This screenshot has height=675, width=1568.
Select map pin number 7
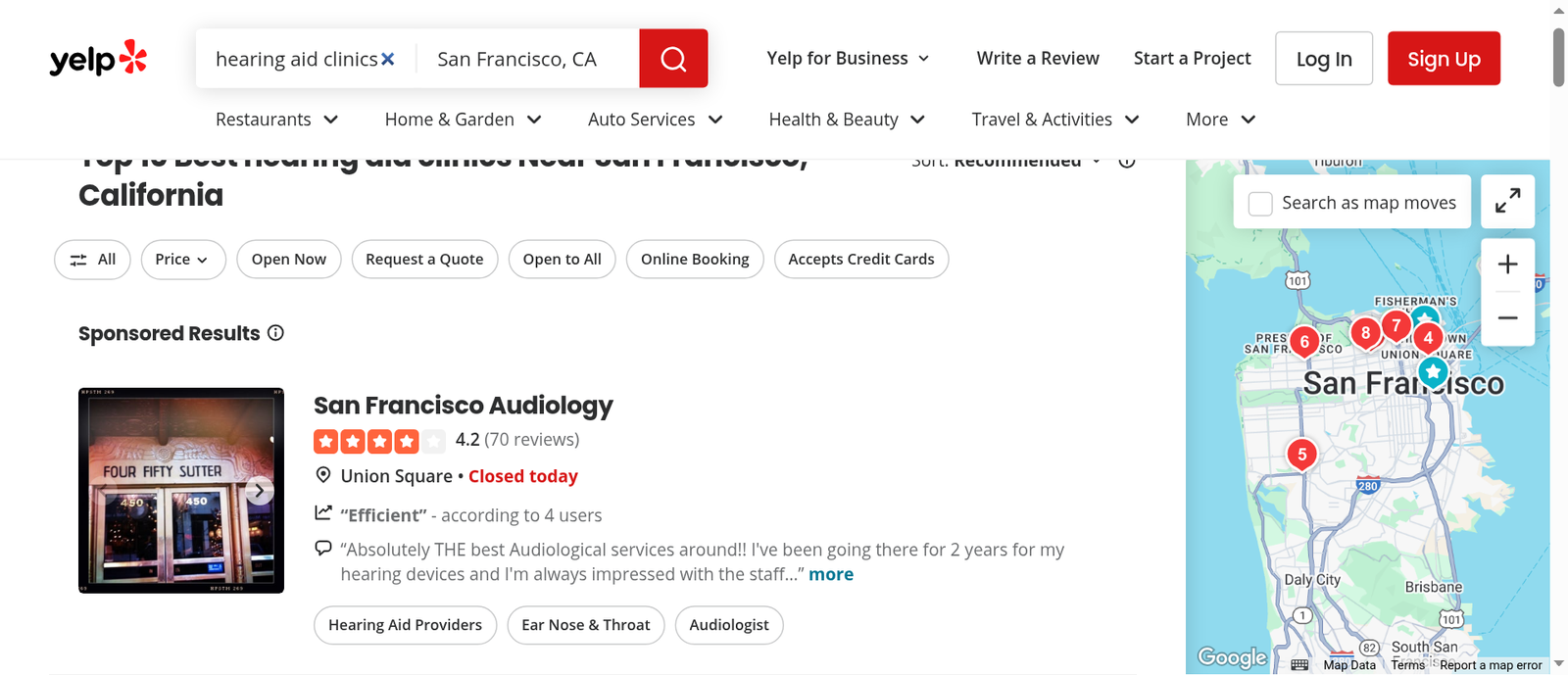[1396, 324]
